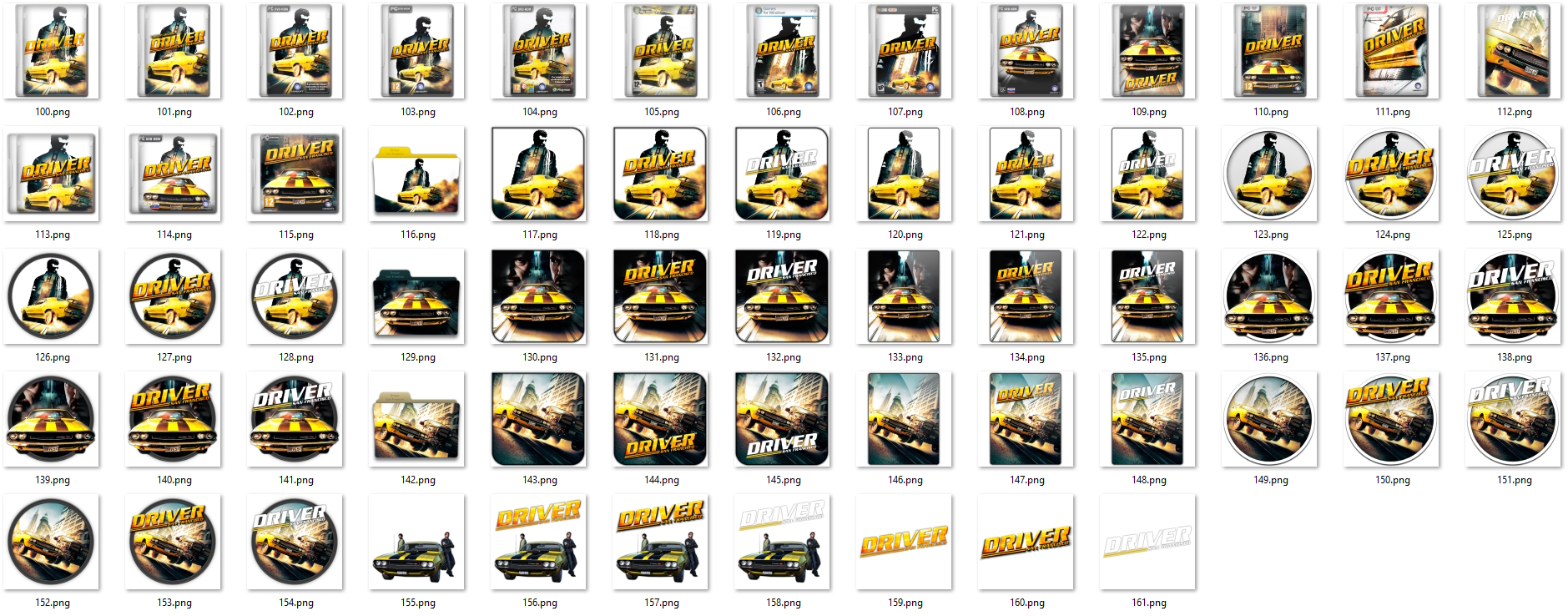The image size is (1568, 616).
Task: Click the file name 113.png
Action: tap(53, 235)
